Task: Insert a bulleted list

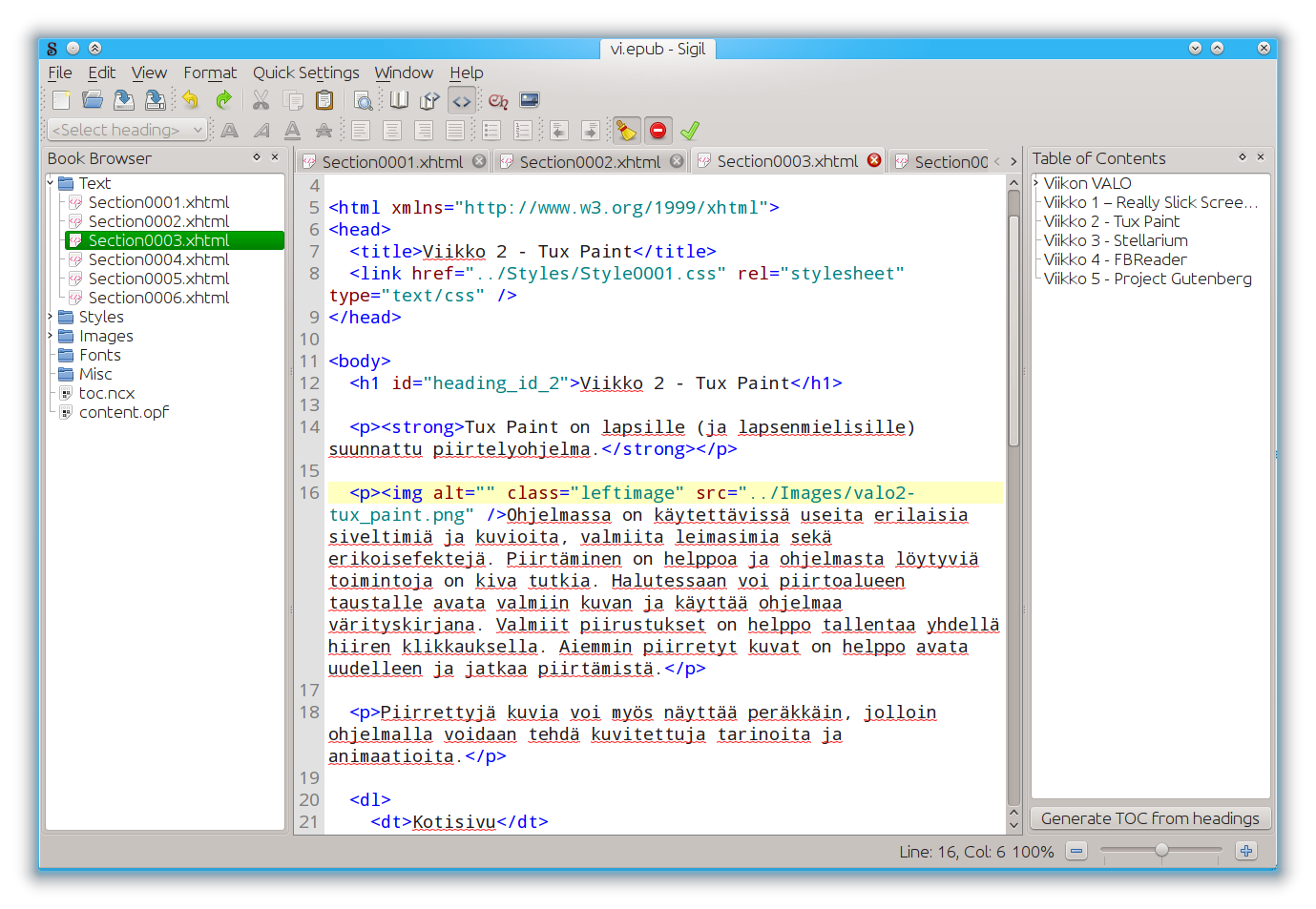Action: tap(491, 131)
